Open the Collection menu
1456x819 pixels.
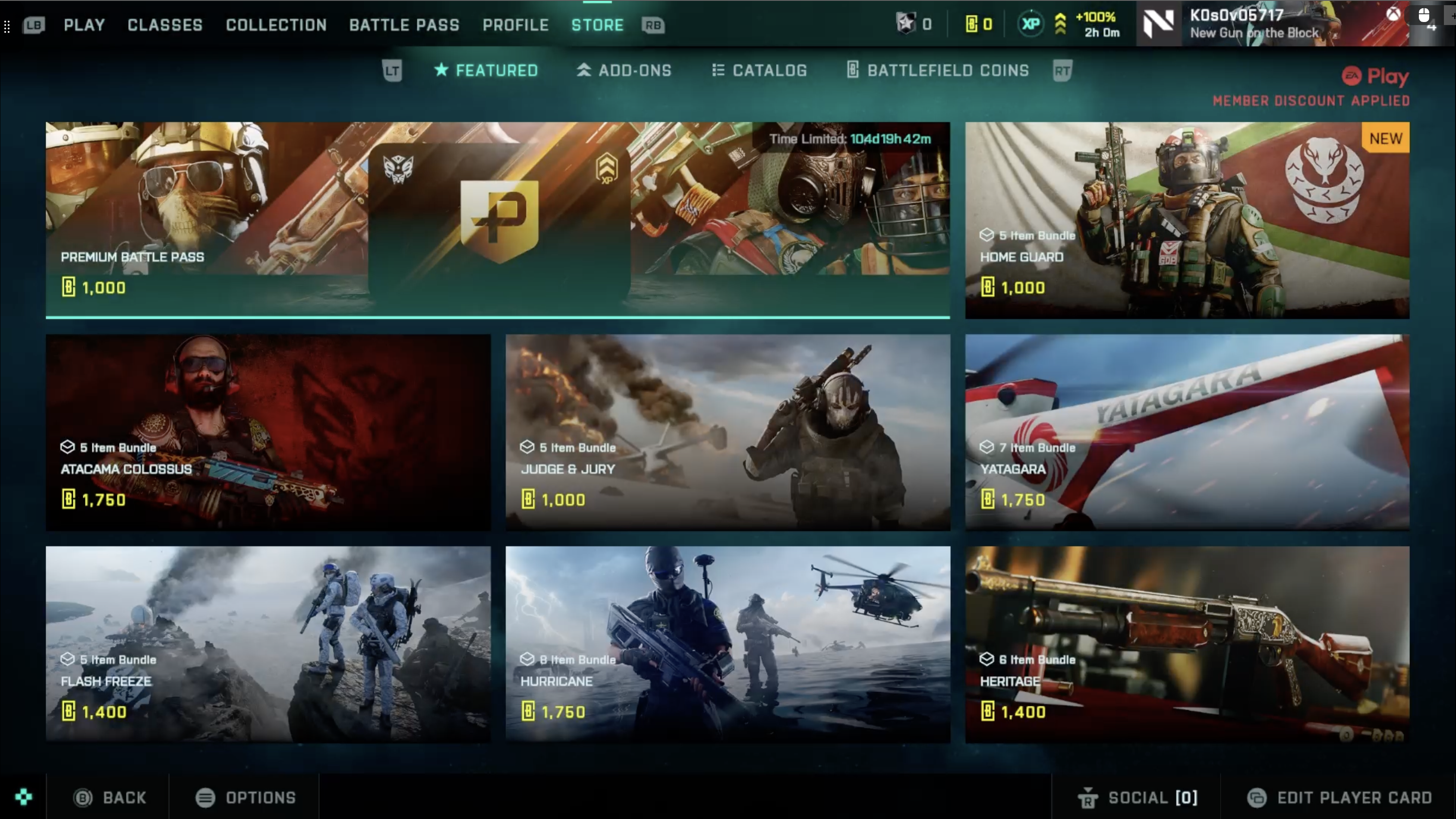pyautogui.click(x=276, y=25)
